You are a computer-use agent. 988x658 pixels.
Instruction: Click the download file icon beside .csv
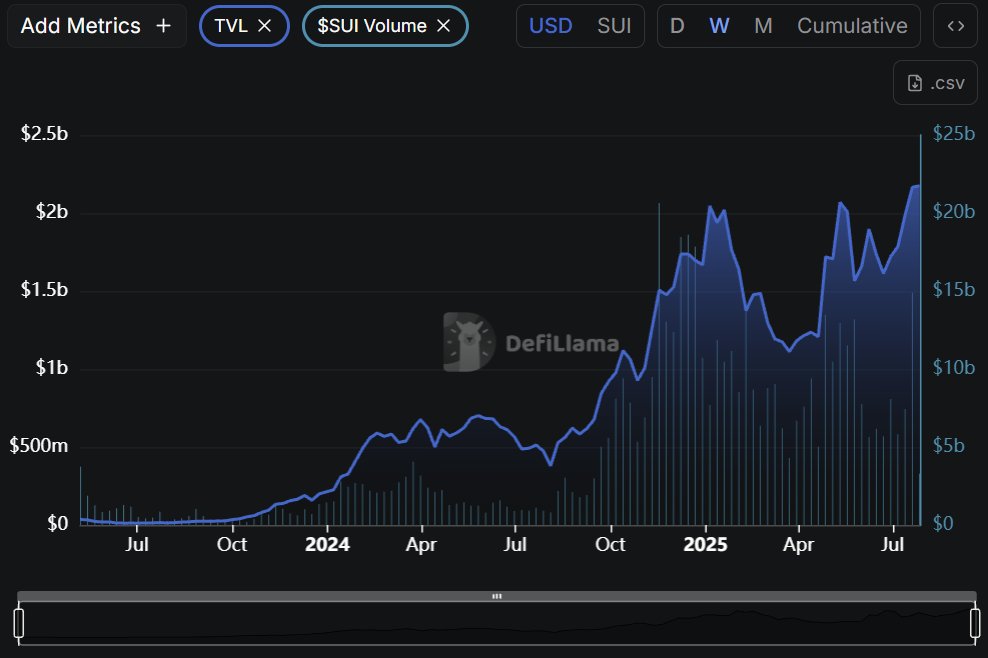pyautogui.click(x=915, y=83)
